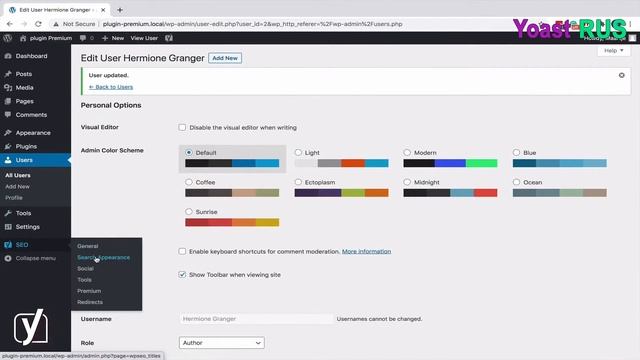Click the Appearance brush icon
This screenshot has height=360, width=640.
[x=8, y=133]
